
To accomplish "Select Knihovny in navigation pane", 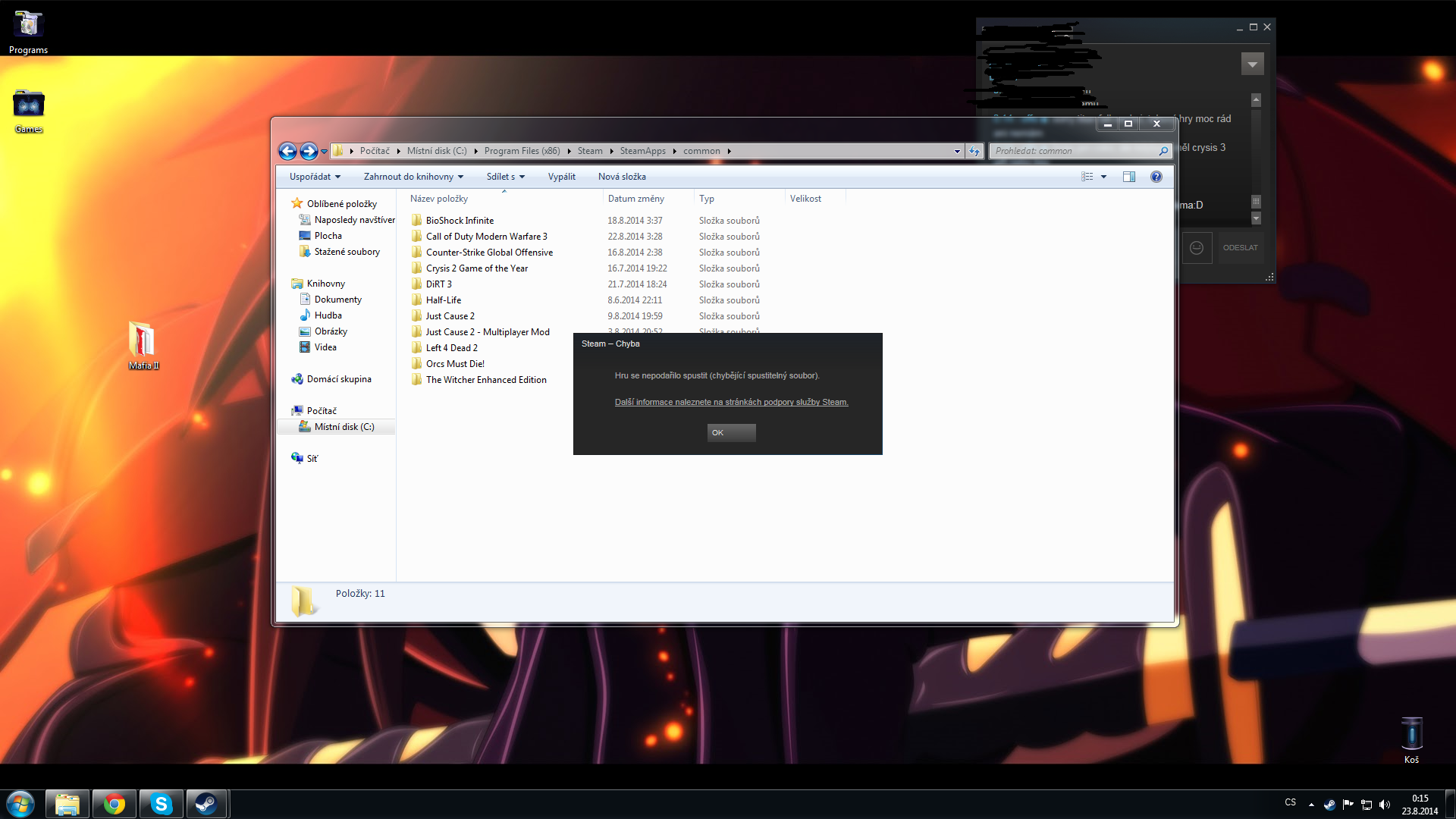I will pos(325,284).
